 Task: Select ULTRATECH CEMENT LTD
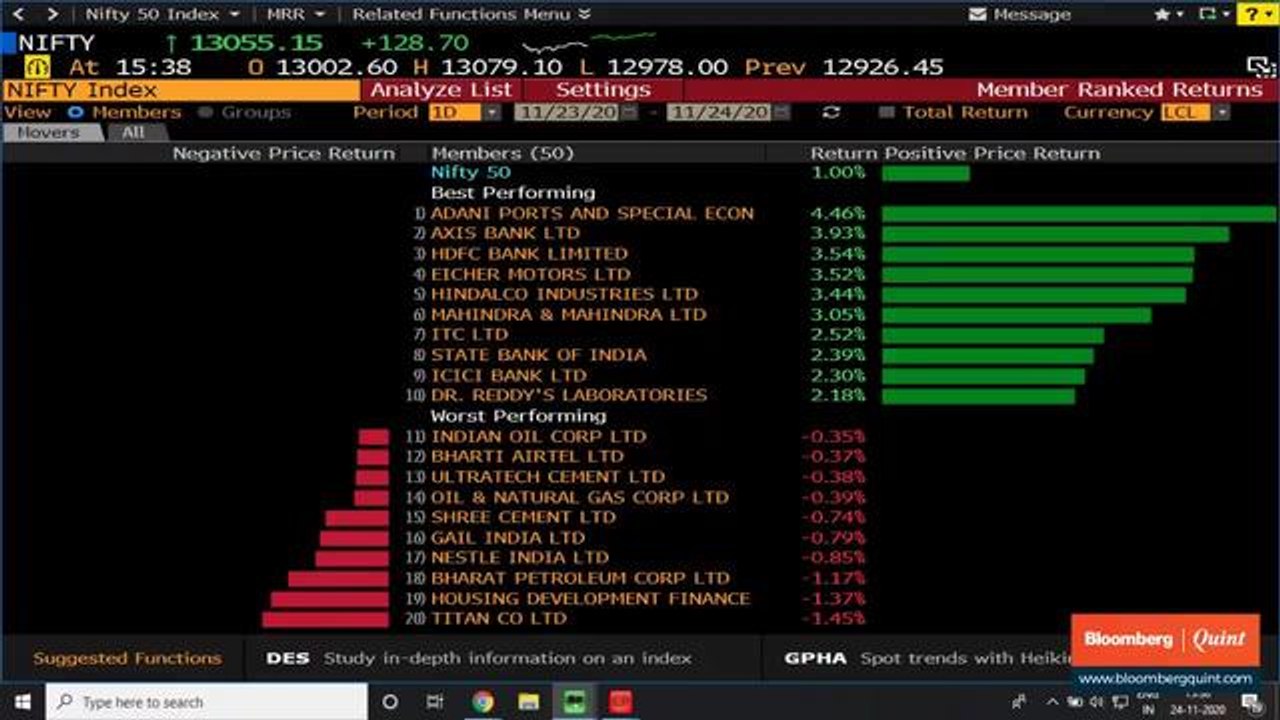pyautogui.click(x=547, y=477)
